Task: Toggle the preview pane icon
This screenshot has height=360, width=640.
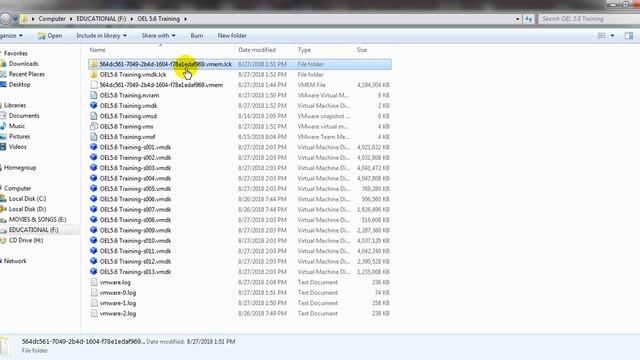Action: [x=629, y=36]
